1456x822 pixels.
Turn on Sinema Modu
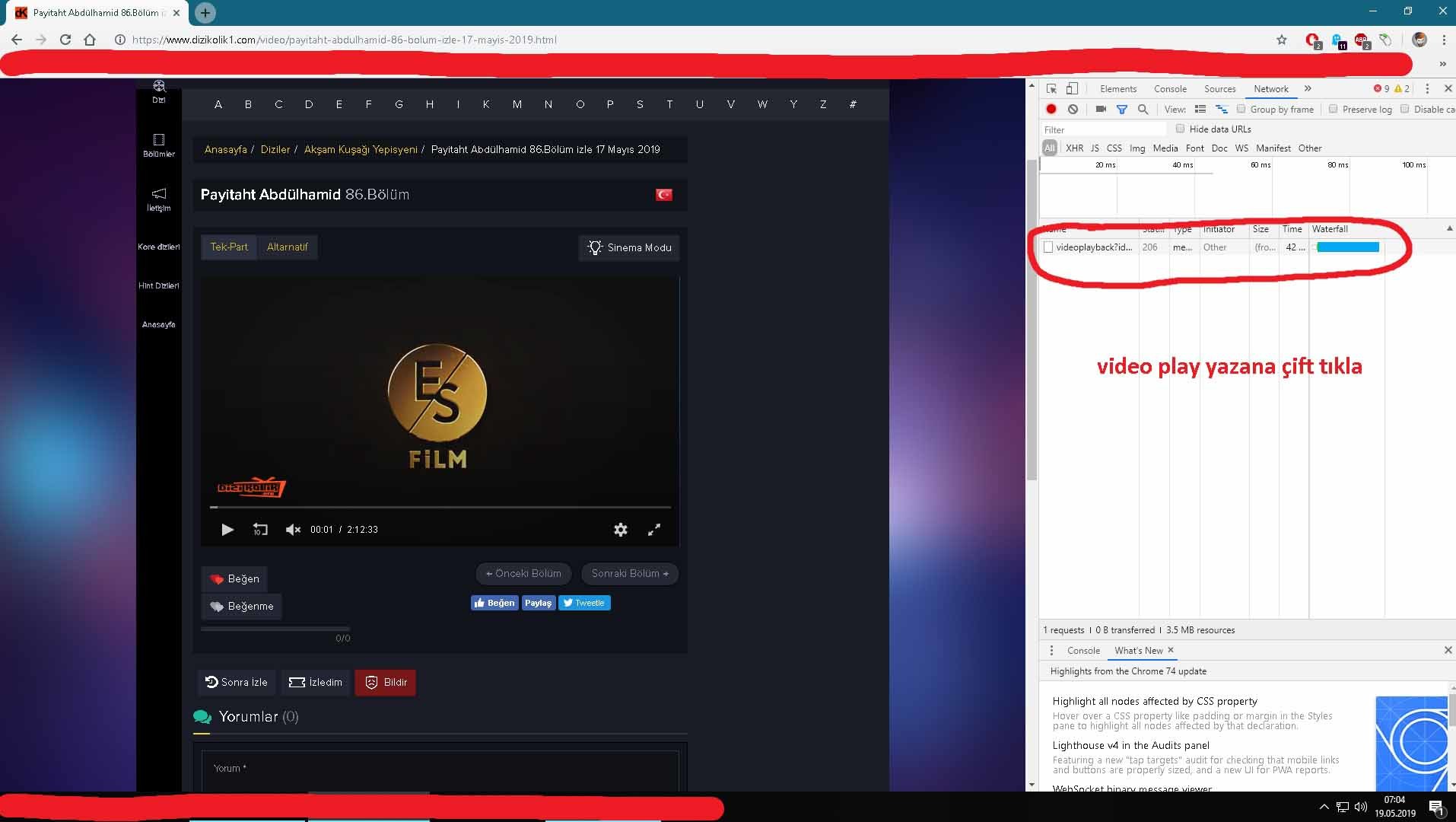[x=629, y=247]
